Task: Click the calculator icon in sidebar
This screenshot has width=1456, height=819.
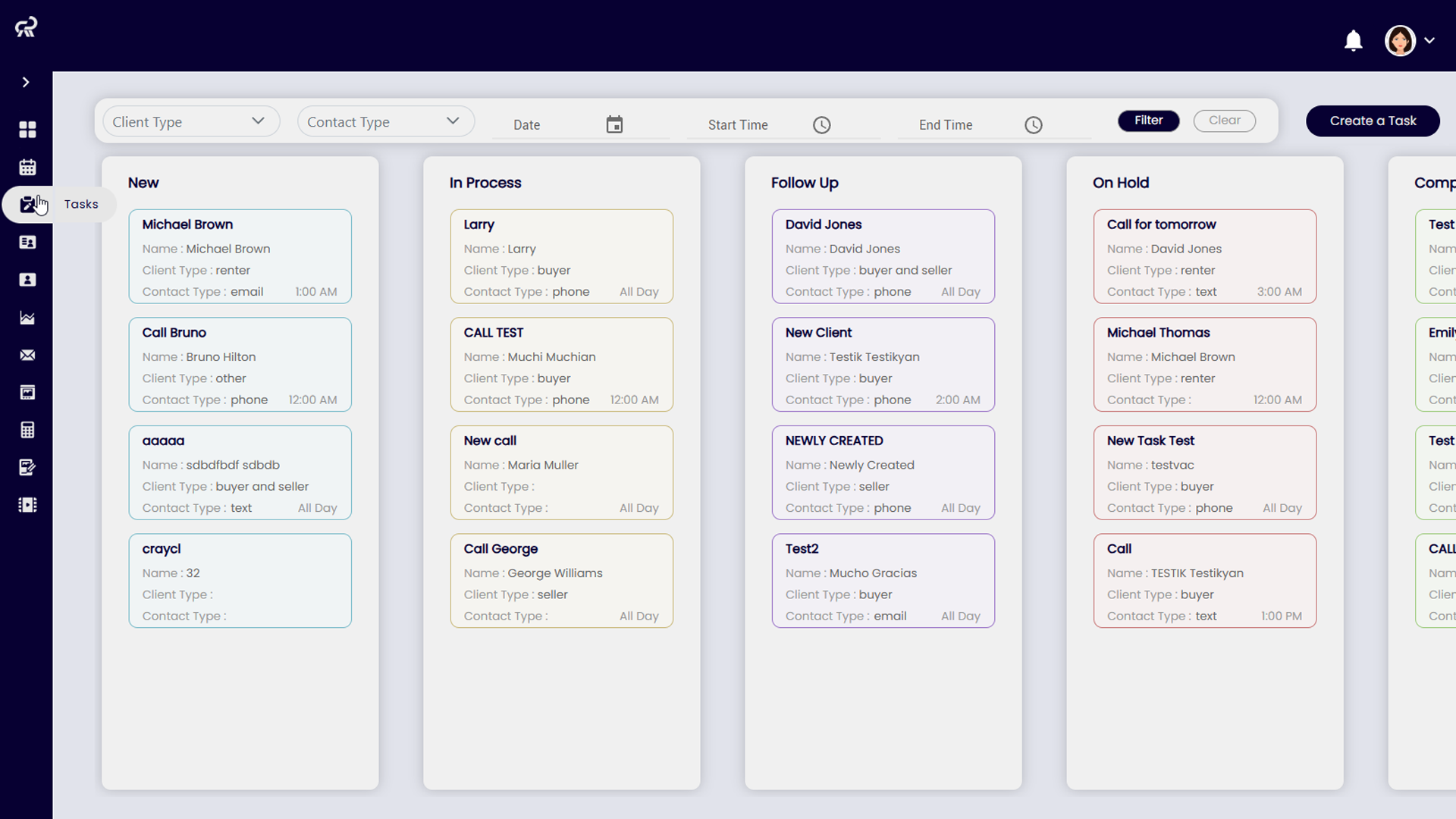Action: coord(27,430)
